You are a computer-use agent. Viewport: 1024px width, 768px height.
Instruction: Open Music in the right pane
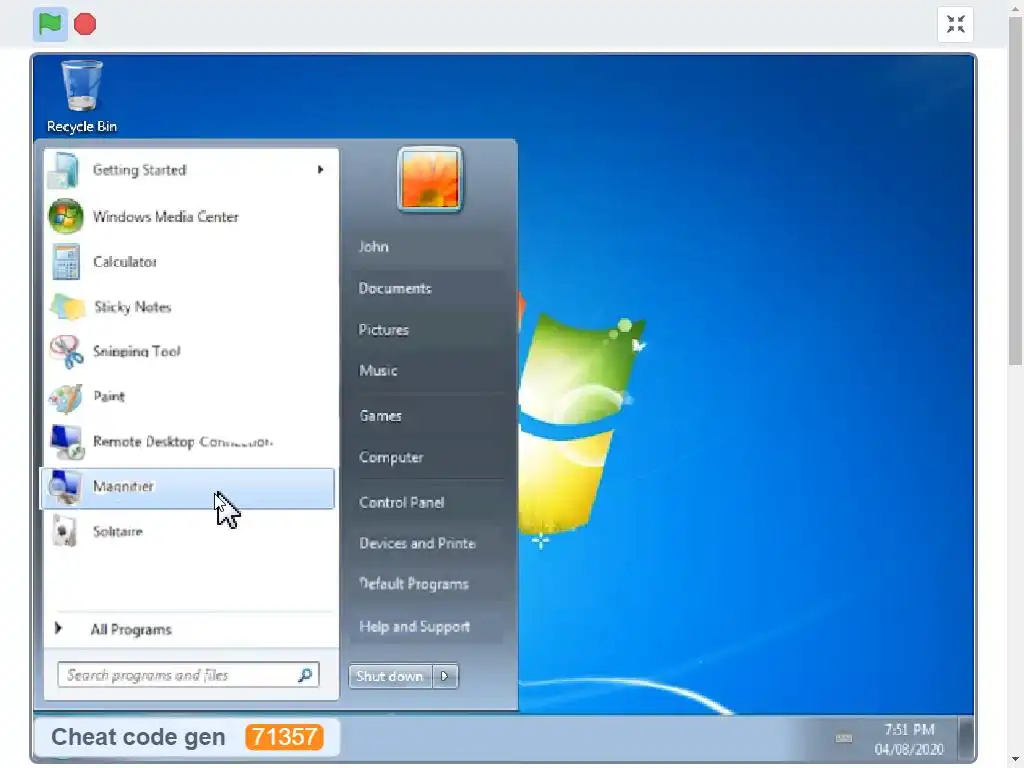click(x=378, y=371)
